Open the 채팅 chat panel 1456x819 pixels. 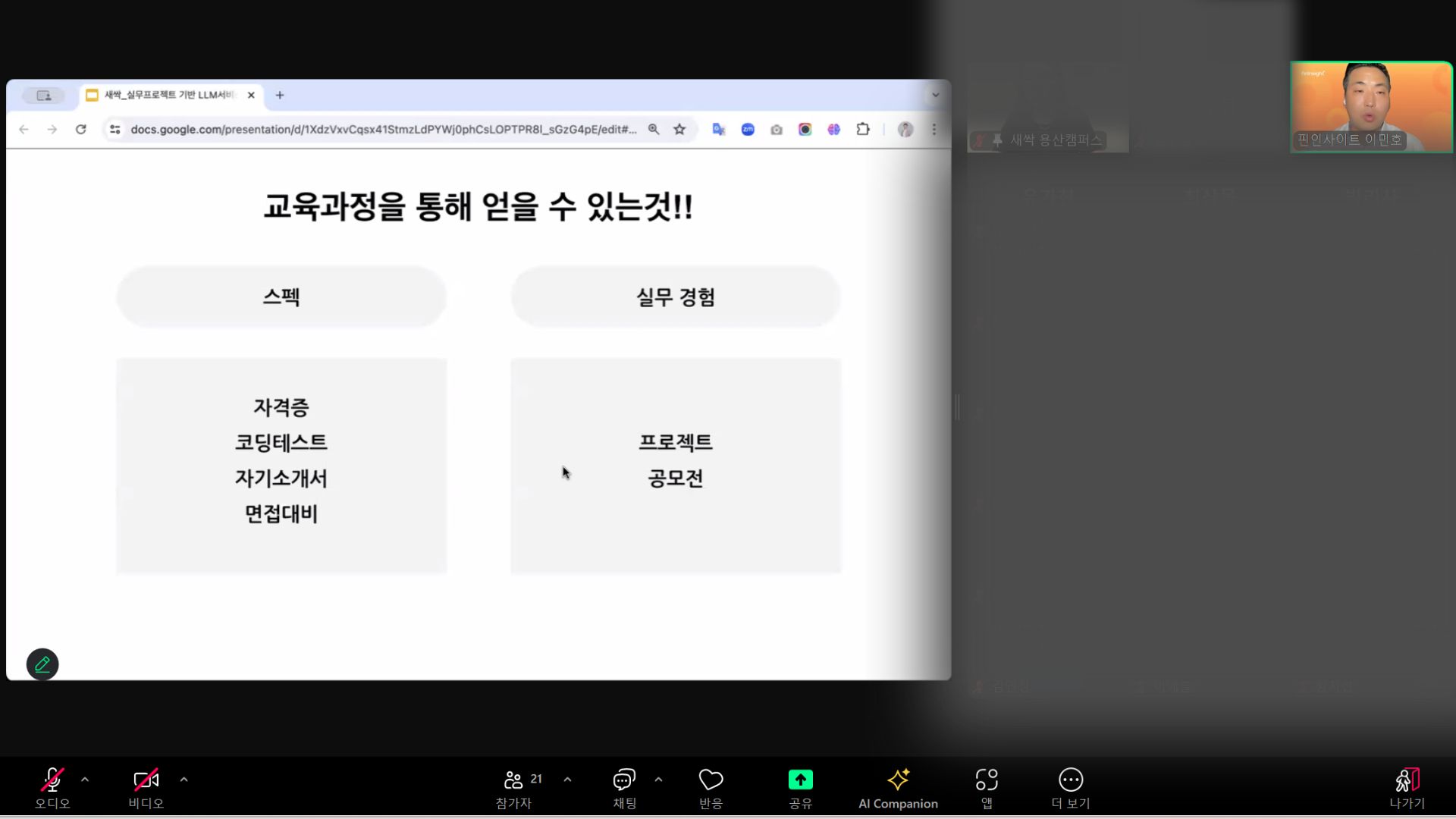(624, 787)
